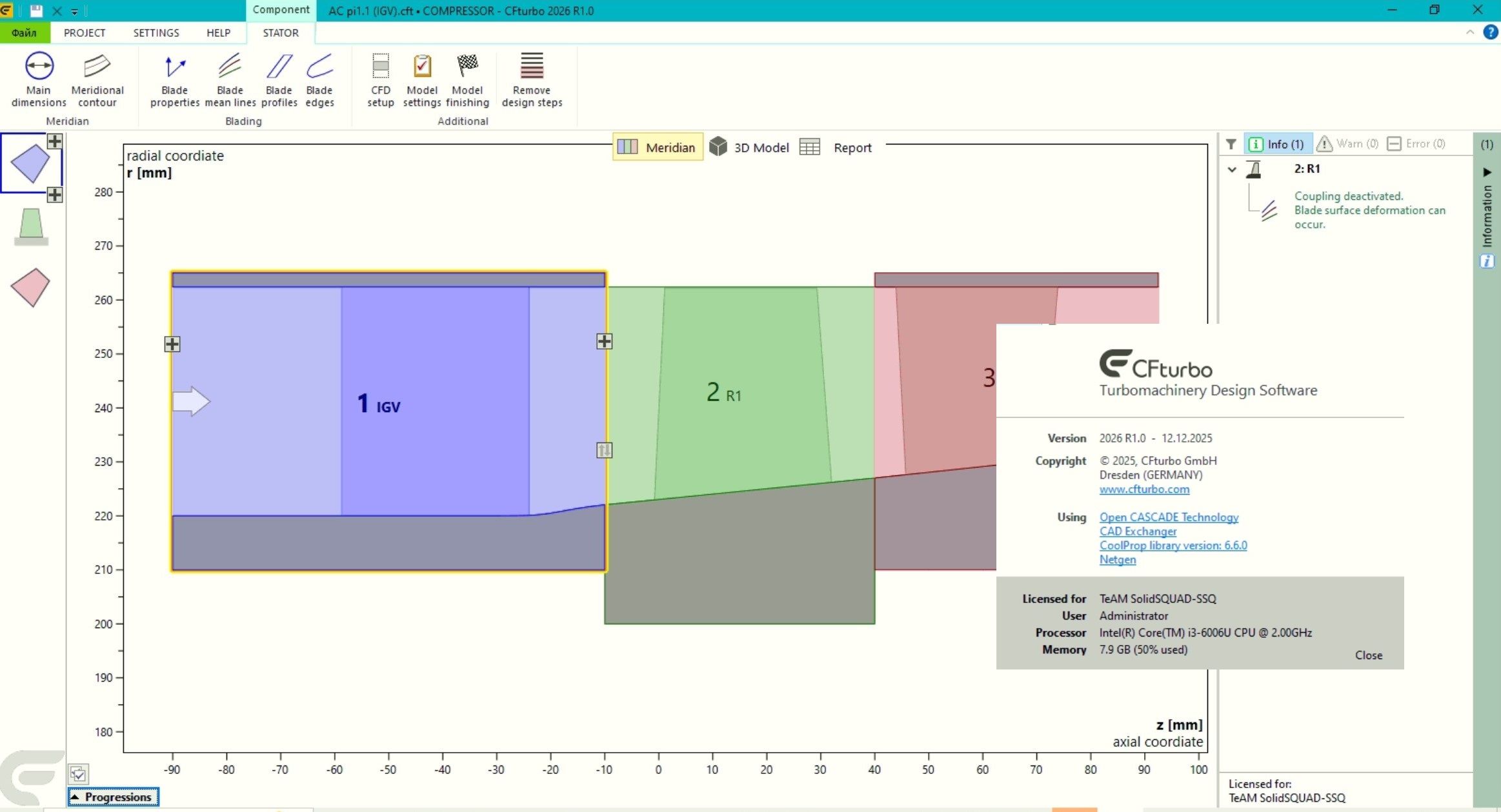
Task: Toggle the Info (1) message filter
Action: click(x=1277, y=144)
